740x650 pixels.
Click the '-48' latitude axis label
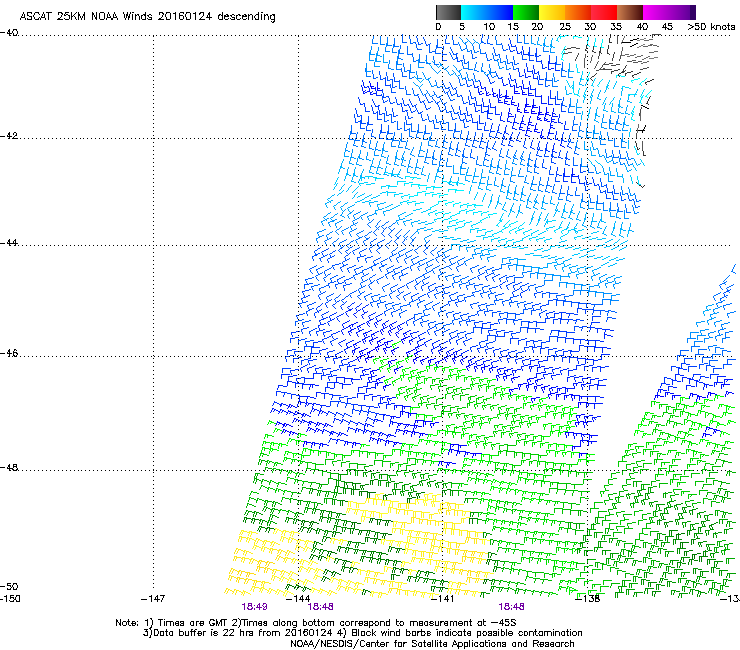pos(9,468)
